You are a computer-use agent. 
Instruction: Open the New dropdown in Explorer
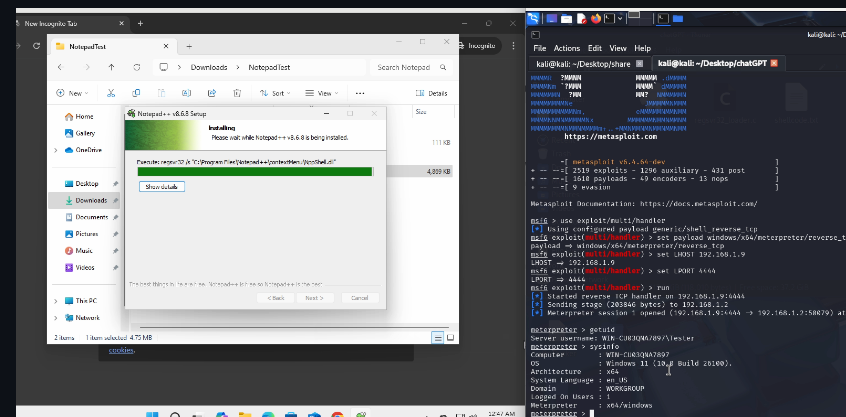coord(72,93)
